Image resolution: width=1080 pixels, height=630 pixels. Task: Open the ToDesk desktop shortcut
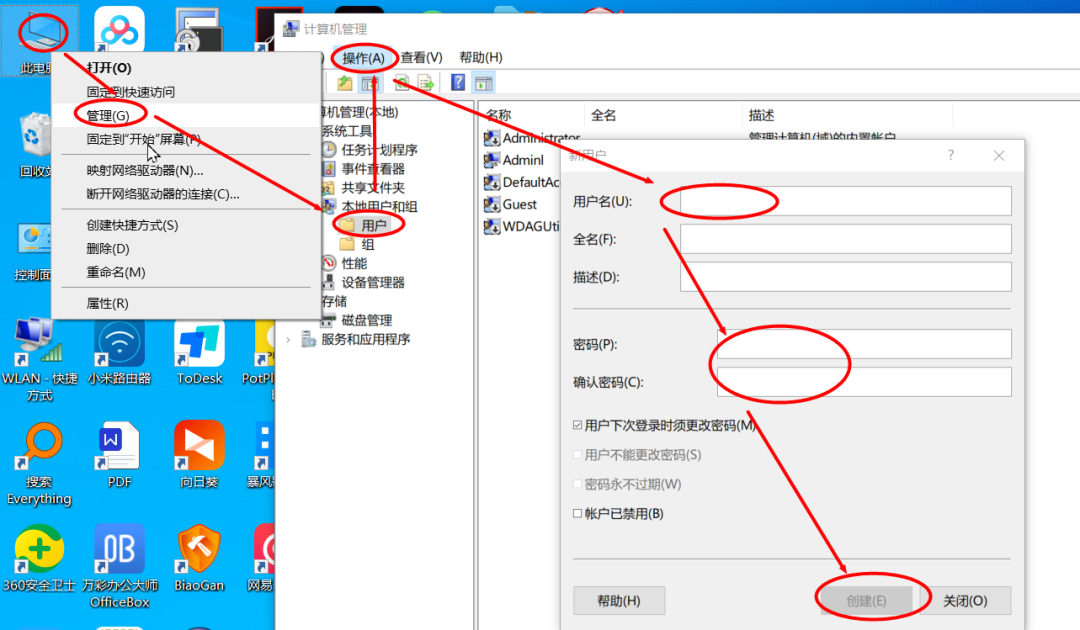[x=199, y=346]
